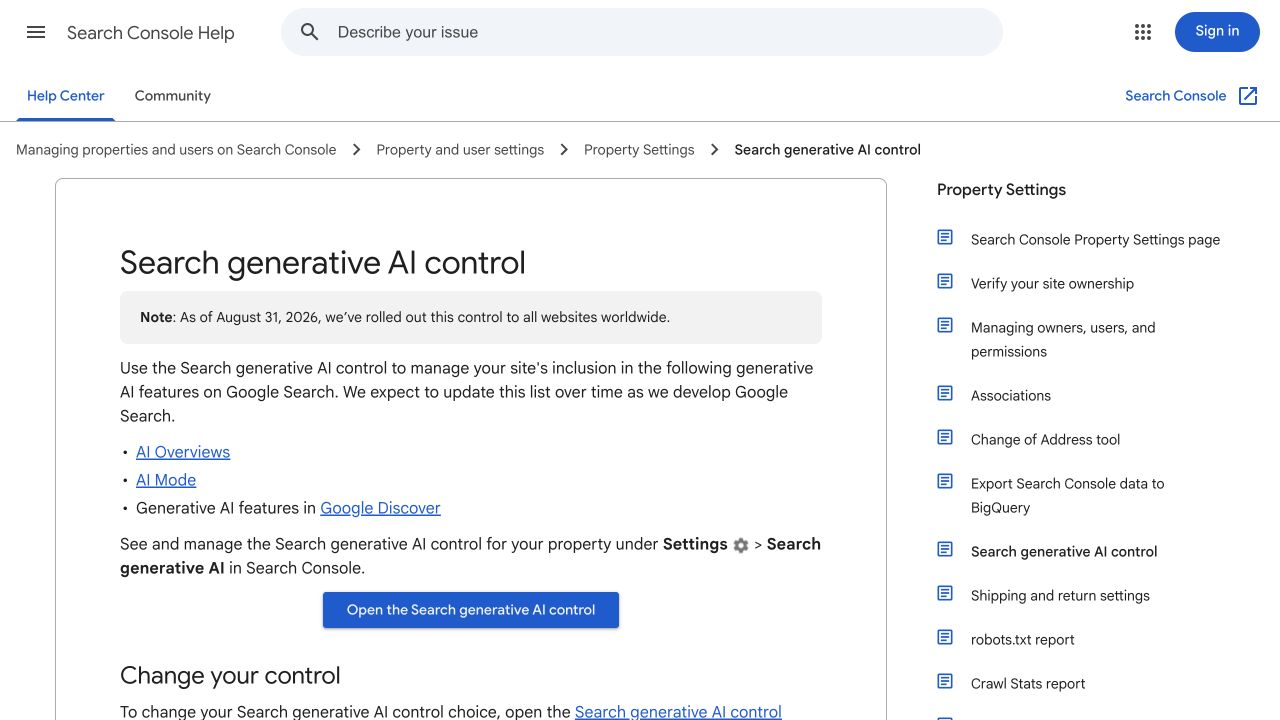
Task: Click the article icon beside Managing owners, users, and permissions
Action: 945,325
